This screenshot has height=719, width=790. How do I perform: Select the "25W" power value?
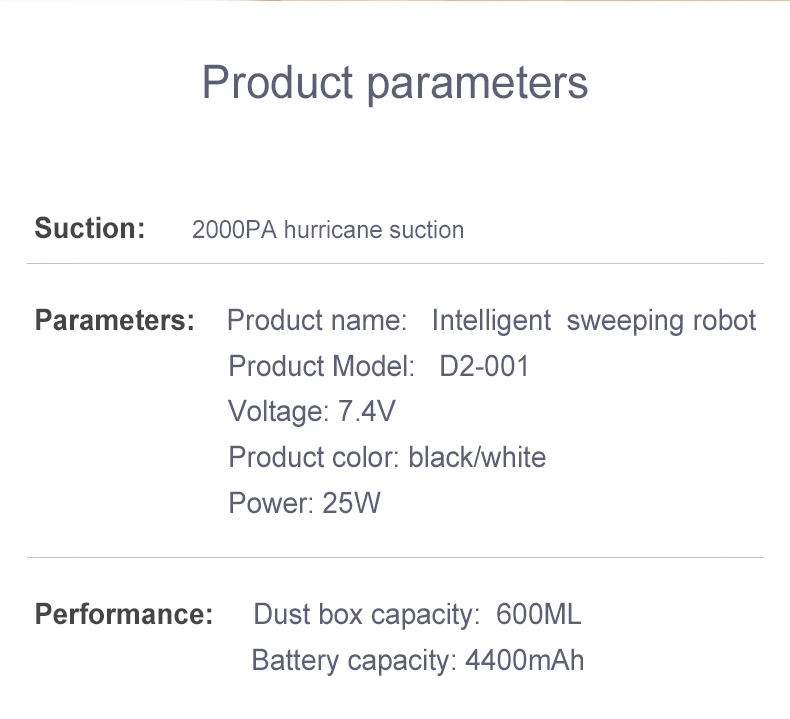pyautogui.click(x=352, y=502)
